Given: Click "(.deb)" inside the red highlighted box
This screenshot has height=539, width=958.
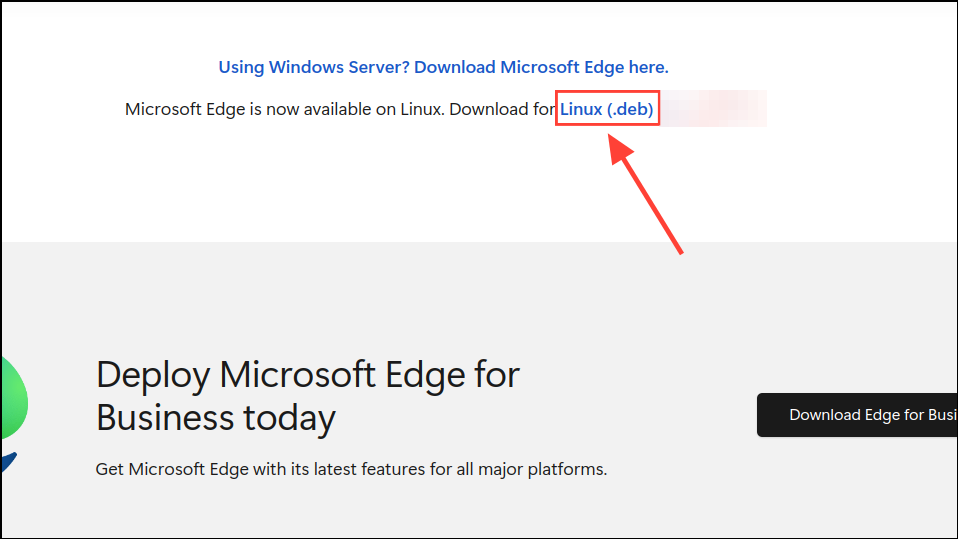Looking at the screenshot, I should [630, 109].
